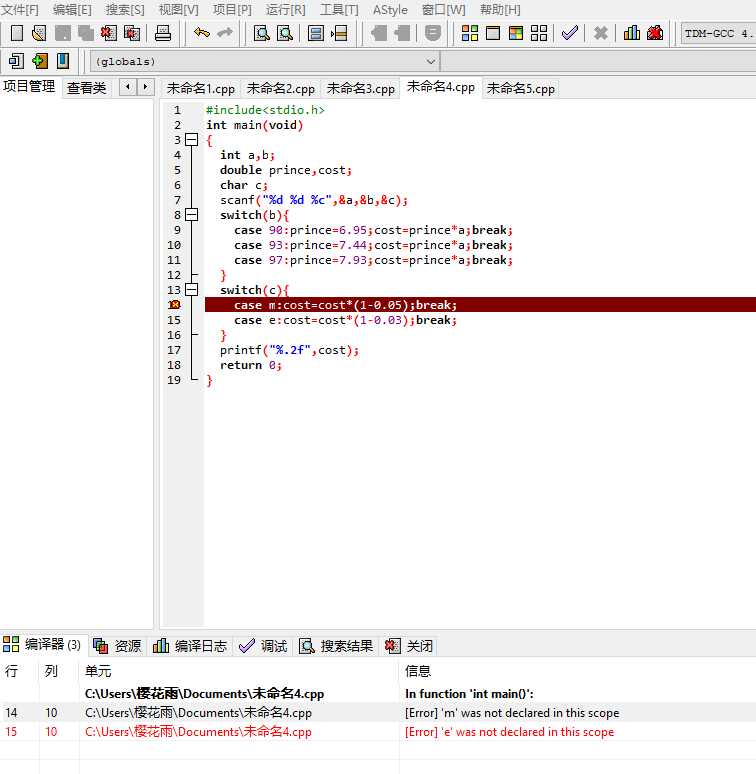
Task: Open the AStyle menu
Action: 390,10
